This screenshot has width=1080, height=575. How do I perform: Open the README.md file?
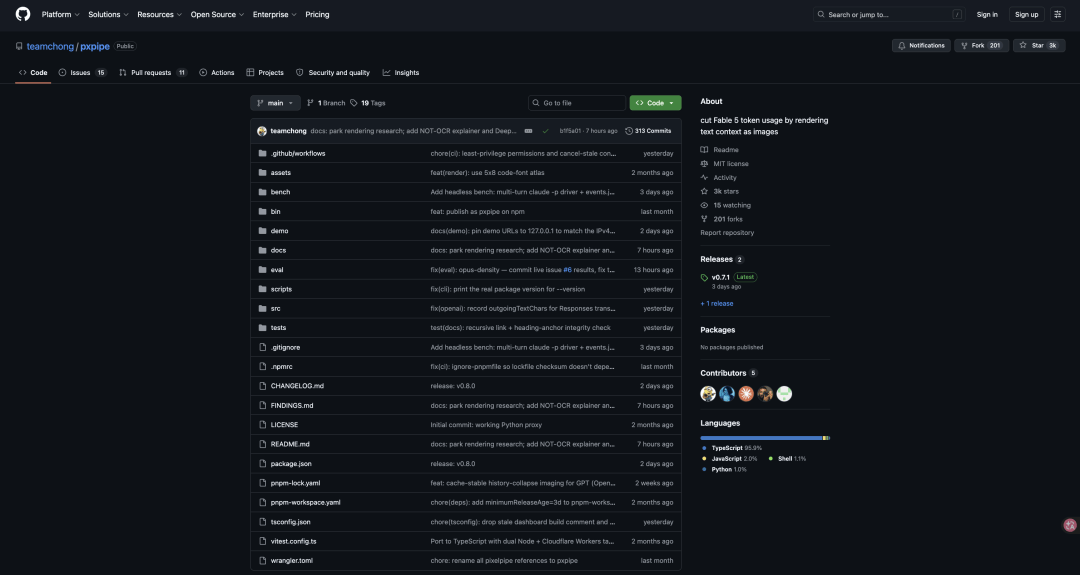[x=290, y=444]
